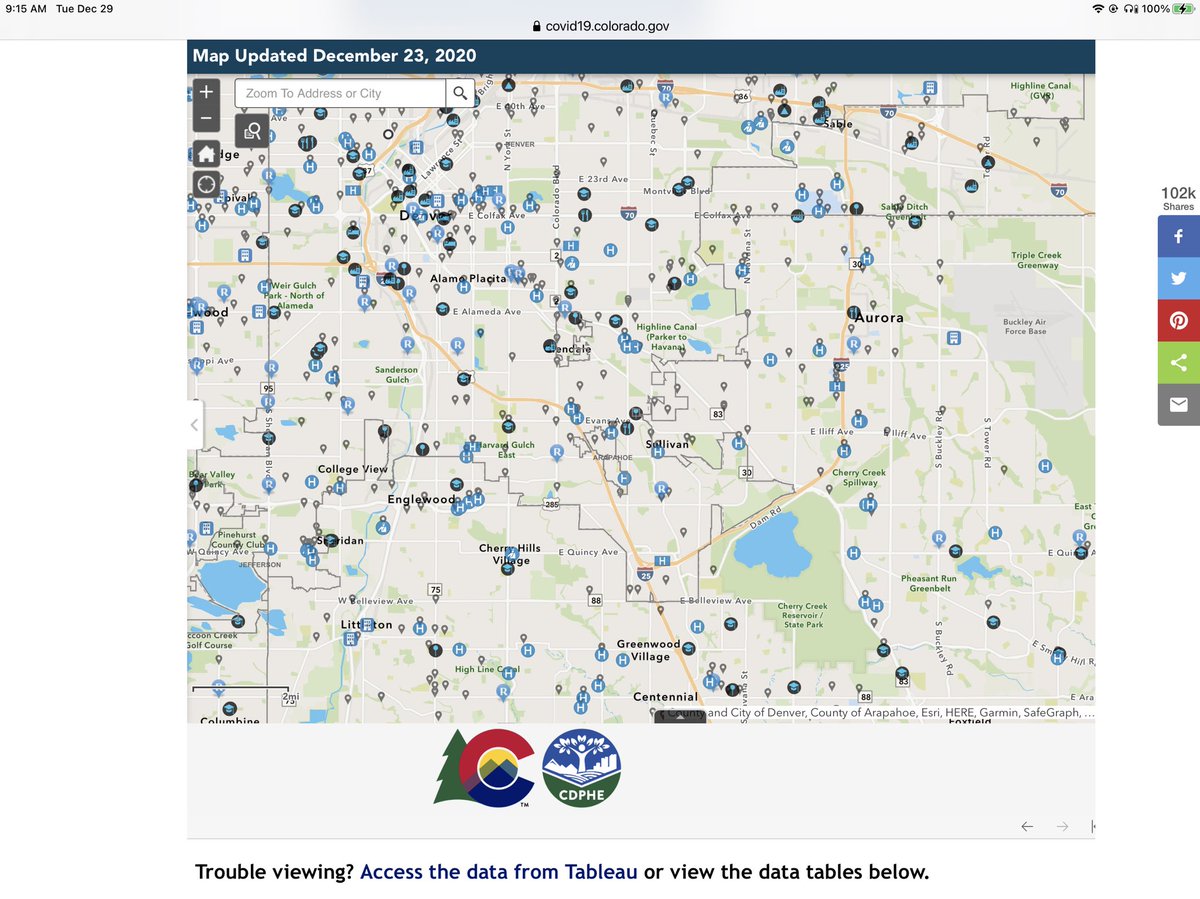
Task: Click the CDPHE logo
Action: pos(581,767)
